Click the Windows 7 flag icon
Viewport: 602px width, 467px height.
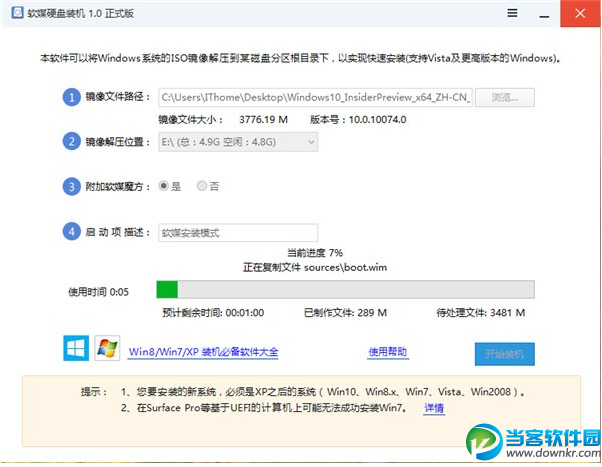click(x=107, y=348)
